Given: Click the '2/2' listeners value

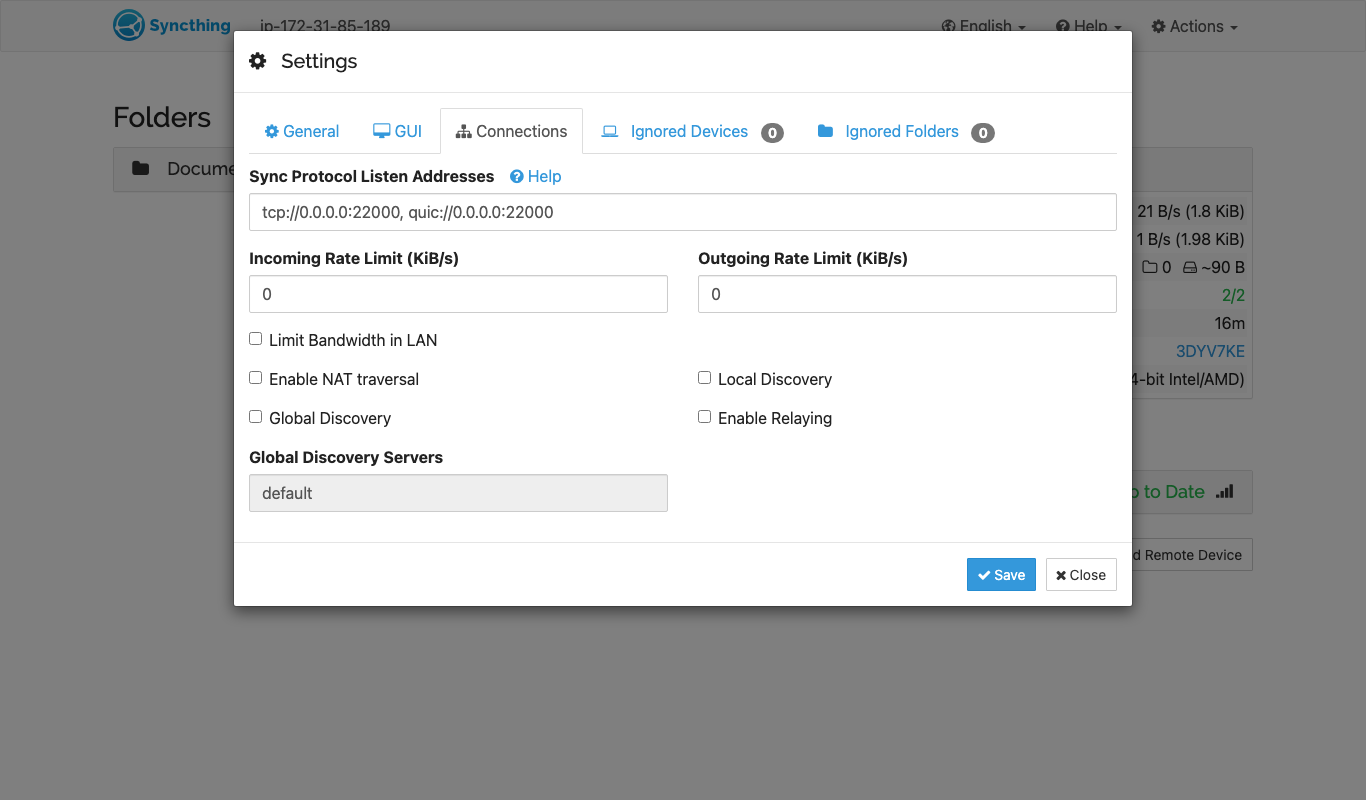Looking at the screenshot, I should coord(1233,295).
